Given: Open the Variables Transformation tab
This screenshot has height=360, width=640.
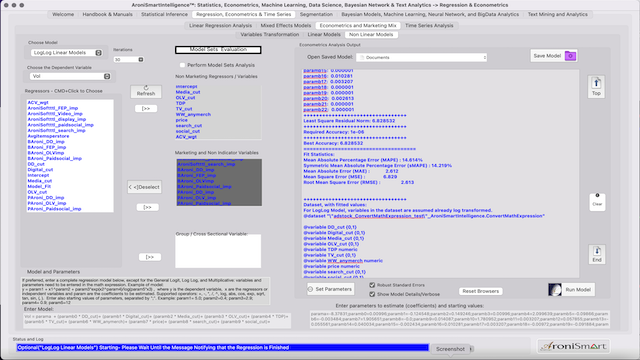Looking at the screenshot, I should pos(269,35).
